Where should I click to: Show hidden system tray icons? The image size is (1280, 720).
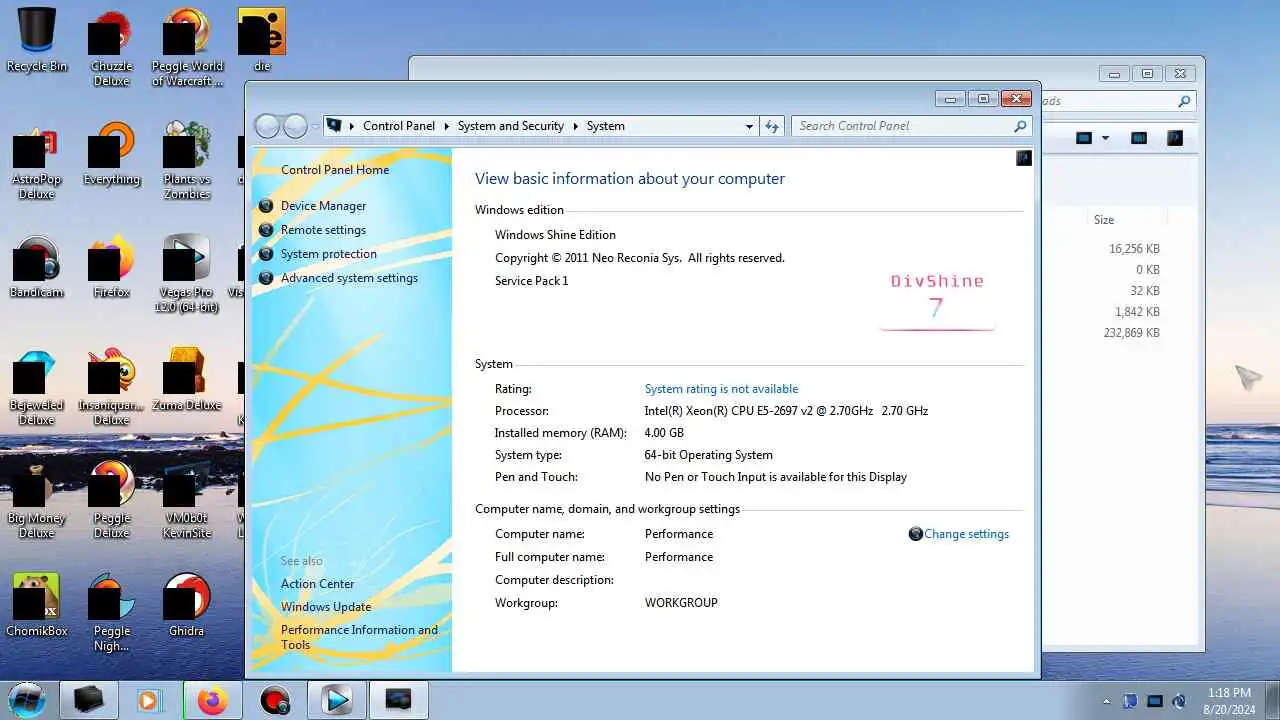pyautogui.click(x=1106, y=701)
